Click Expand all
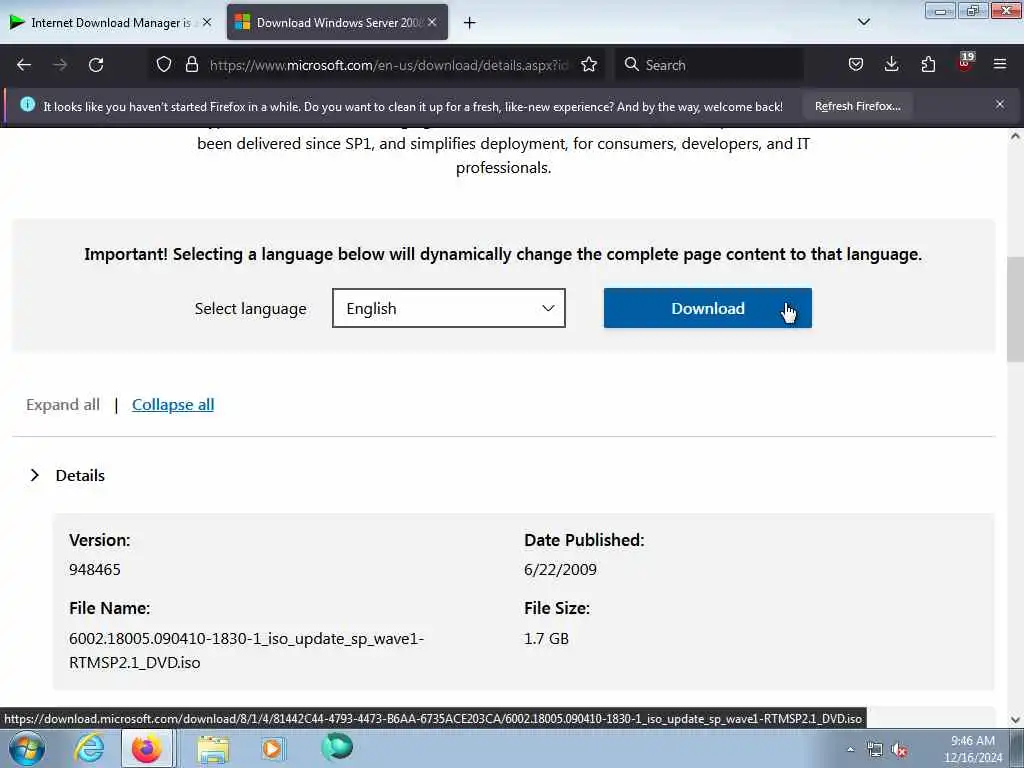 [63, 405]
